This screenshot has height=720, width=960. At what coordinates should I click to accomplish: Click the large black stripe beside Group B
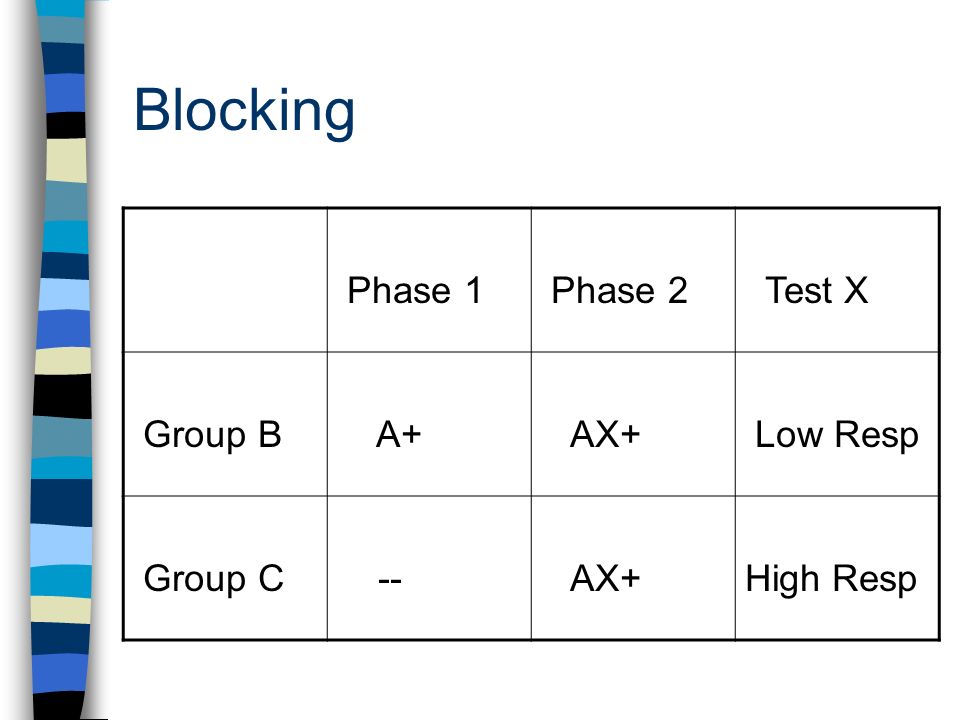[x=62, y=396]
